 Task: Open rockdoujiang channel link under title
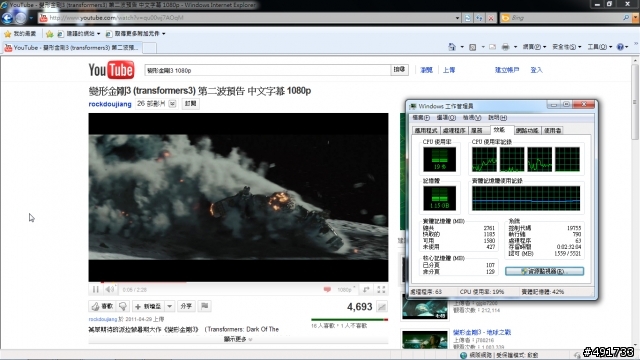(x=110, y=104)
